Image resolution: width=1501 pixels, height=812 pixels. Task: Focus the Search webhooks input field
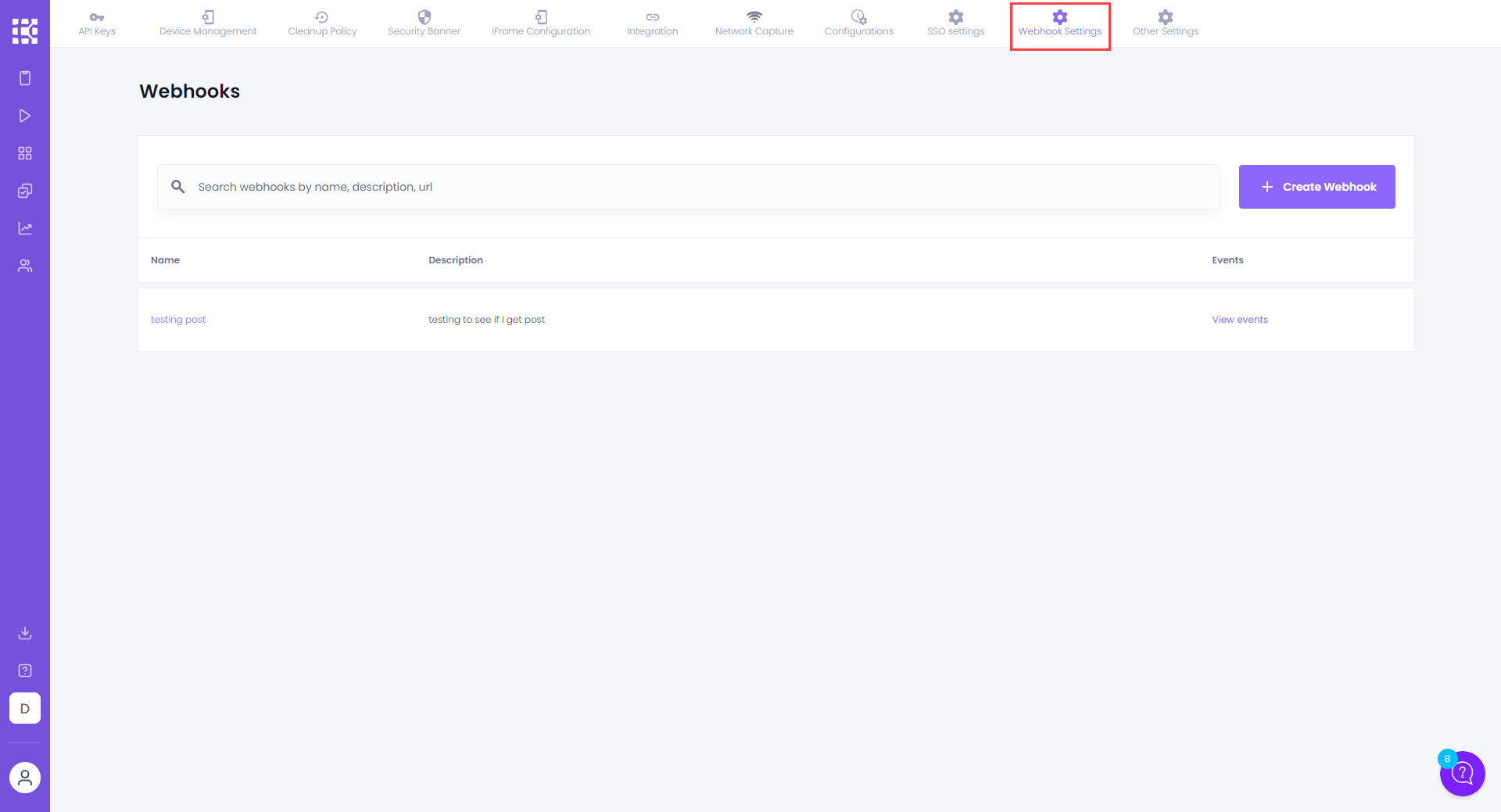[x=689, y=187]
